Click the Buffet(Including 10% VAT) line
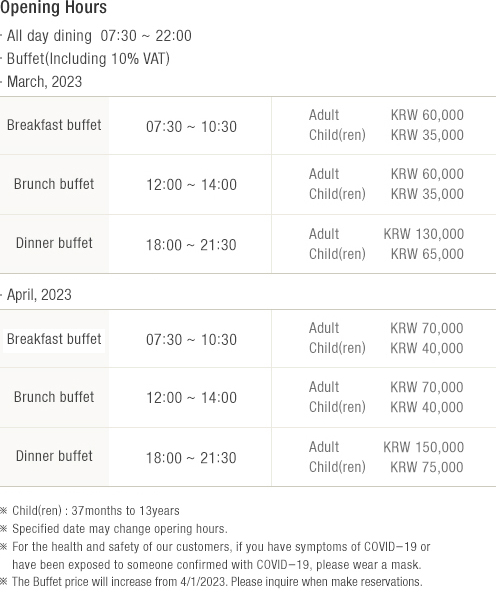 click(88, 59)
